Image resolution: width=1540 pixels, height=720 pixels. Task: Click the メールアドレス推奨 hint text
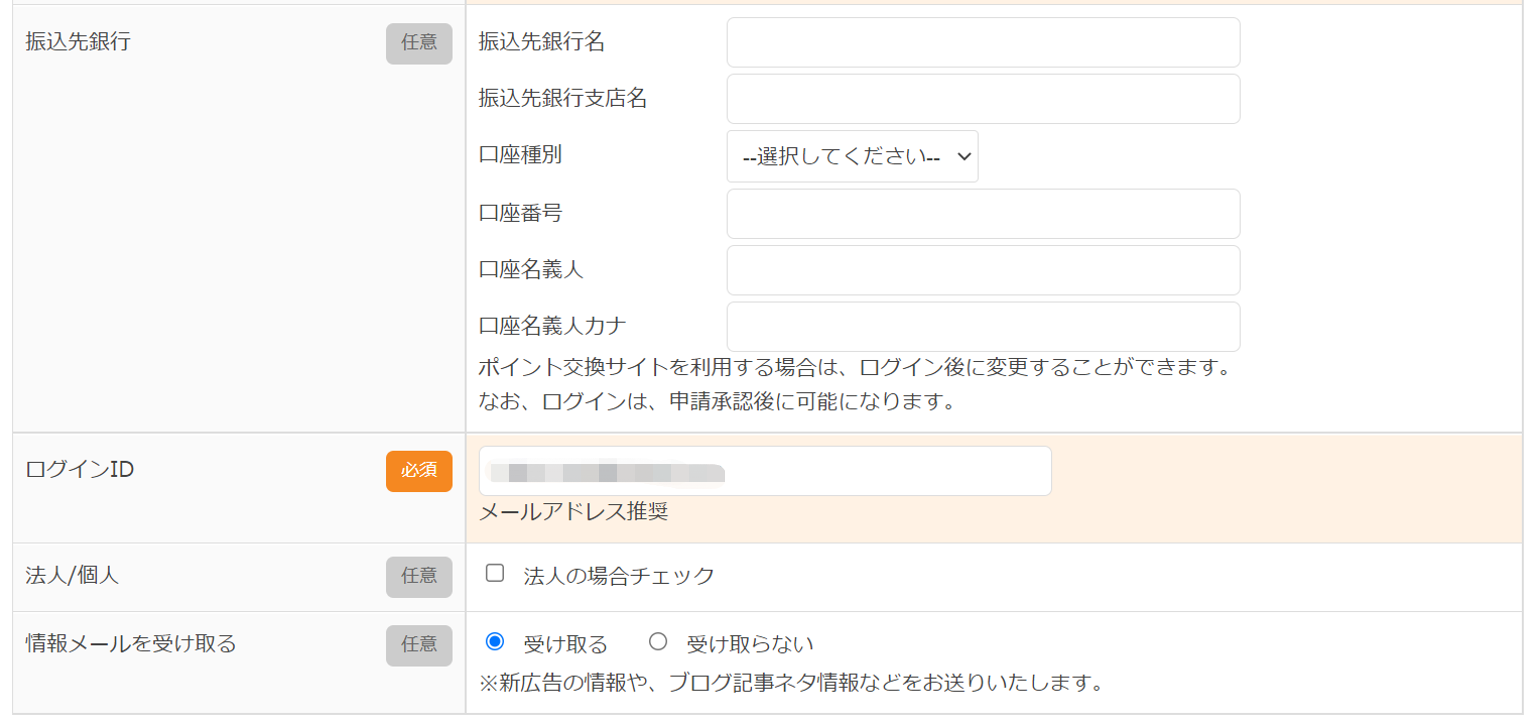pos(573,513)
